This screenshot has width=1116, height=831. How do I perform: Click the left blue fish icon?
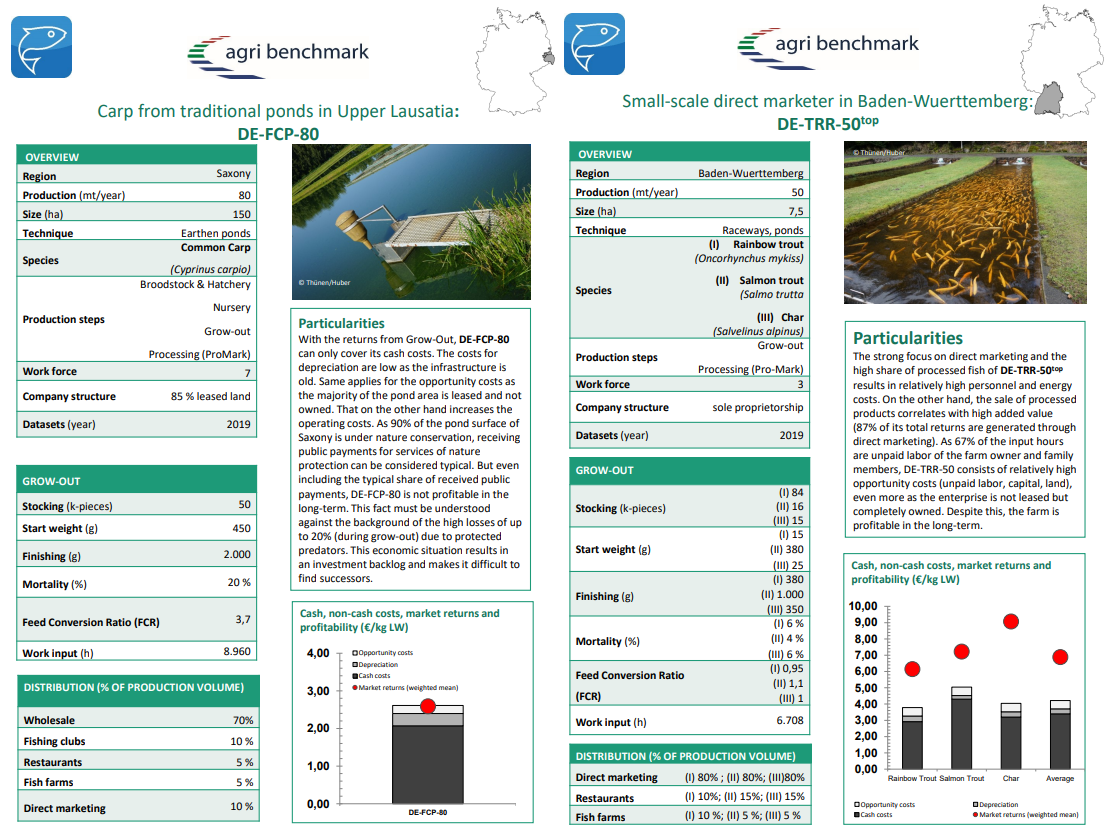(41, 47)
